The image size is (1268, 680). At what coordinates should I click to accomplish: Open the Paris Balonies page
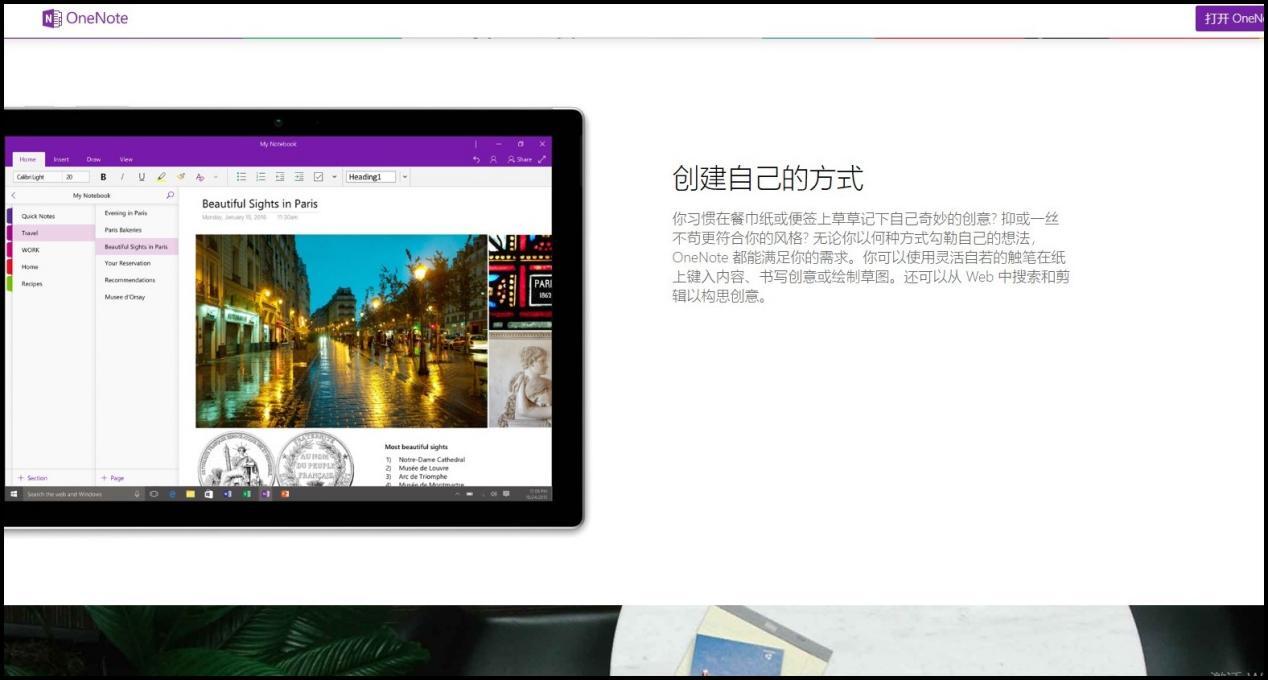123,230
